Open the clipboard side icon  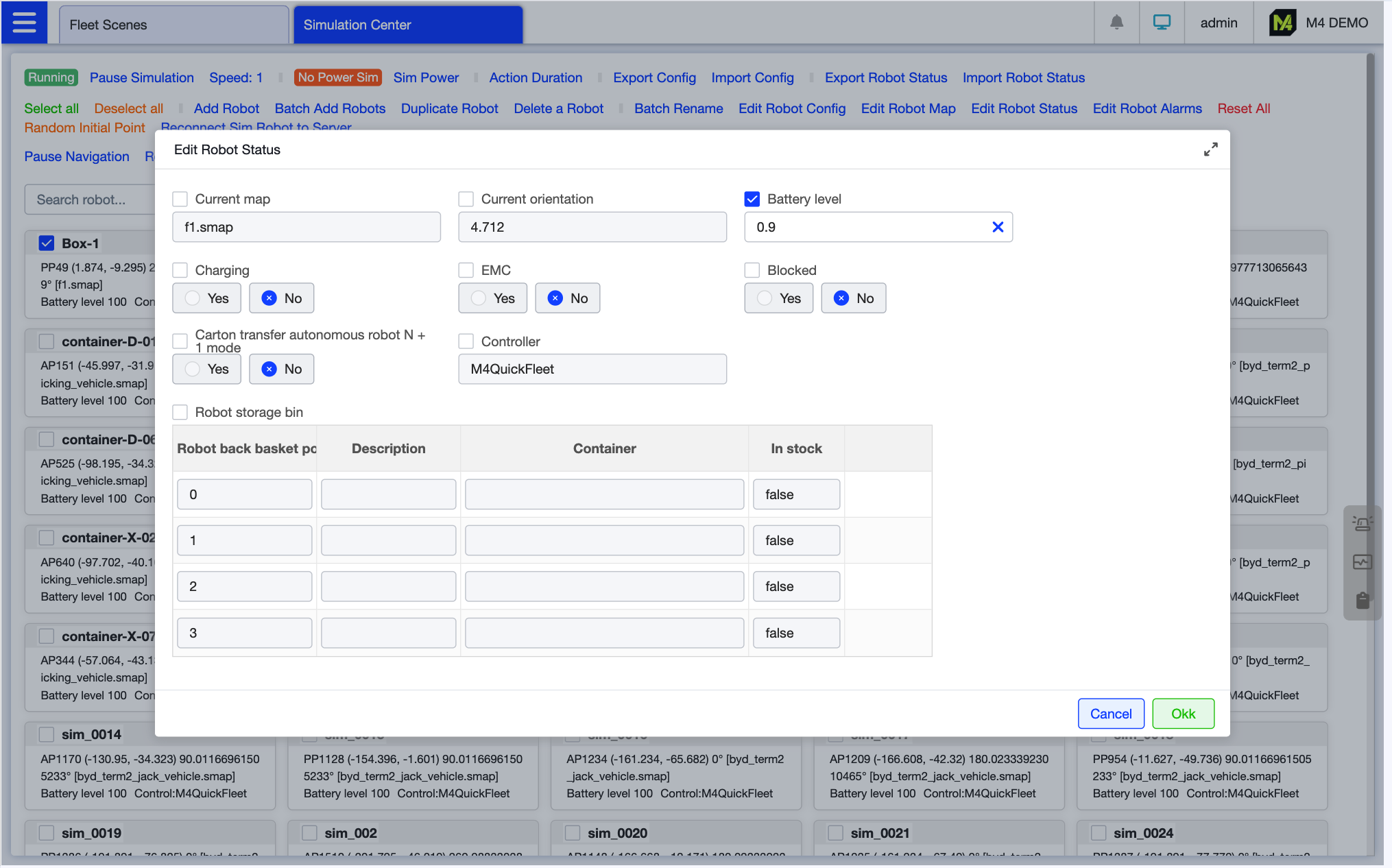pyautogui.click(x=1362, y=601)
